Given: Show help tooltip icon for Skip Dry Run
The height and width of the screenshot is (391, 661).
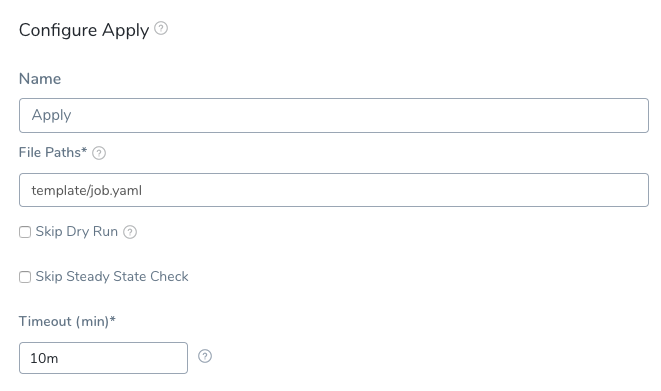Looking at the screenshot, I should click(130, 232).
